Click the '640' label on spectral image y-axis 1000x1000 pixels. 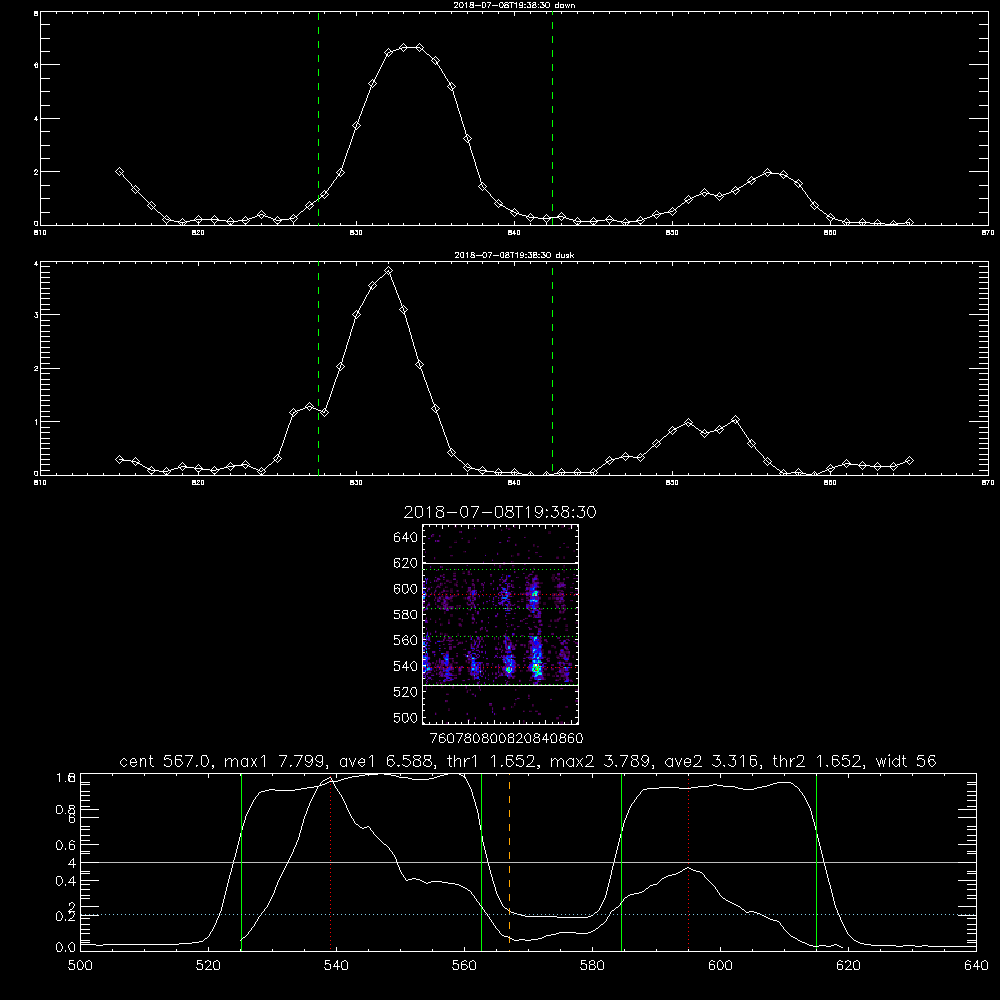tap(406, 537)
